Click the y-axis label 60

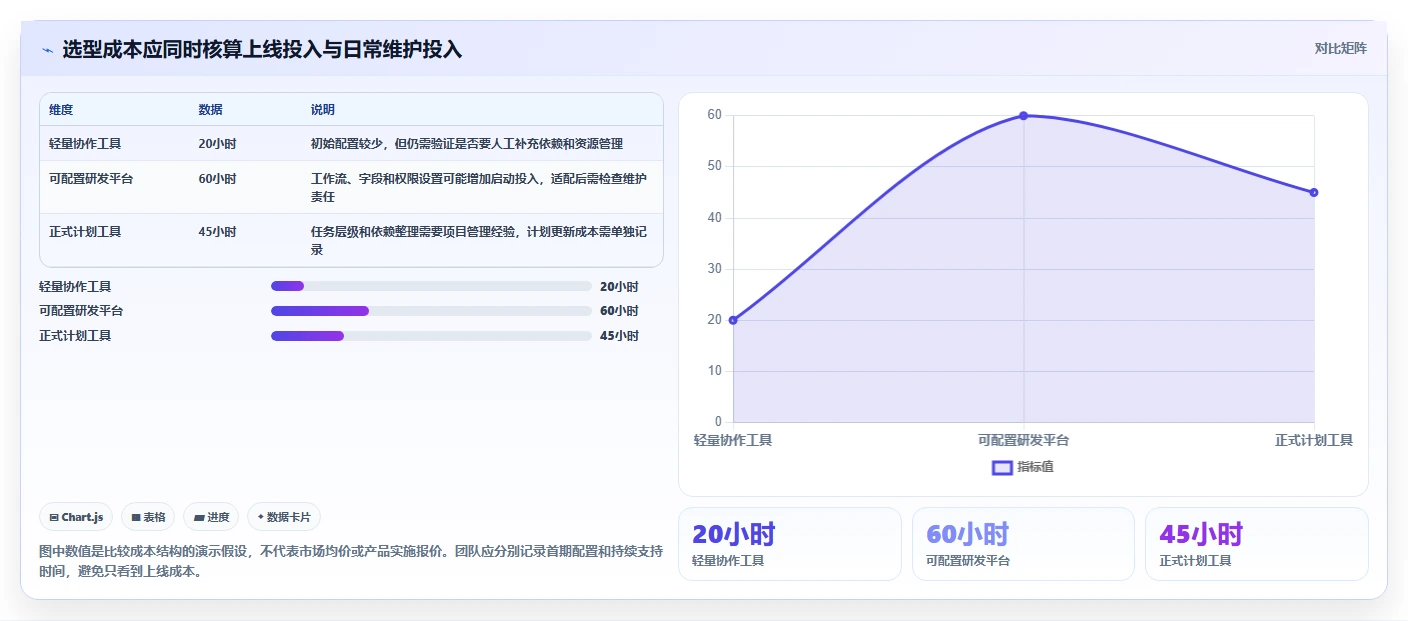coord(714,115)
